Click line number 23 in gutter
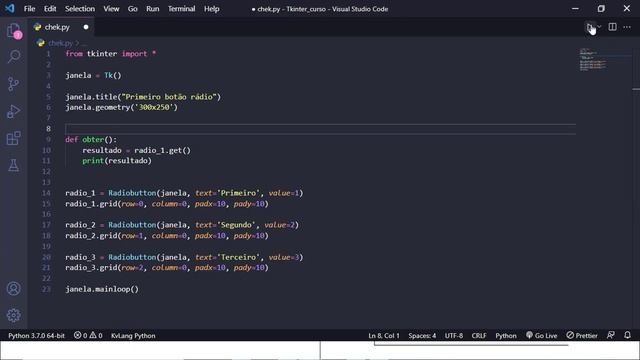Image resolution: width=640 pixels, height=360 pixels. click(x=47, y=289)
